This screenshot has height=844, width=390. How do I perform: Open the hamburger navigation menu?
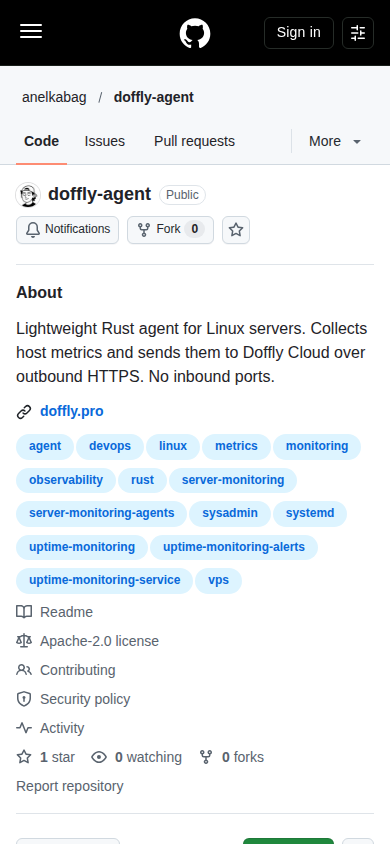[x=31, y=32]
